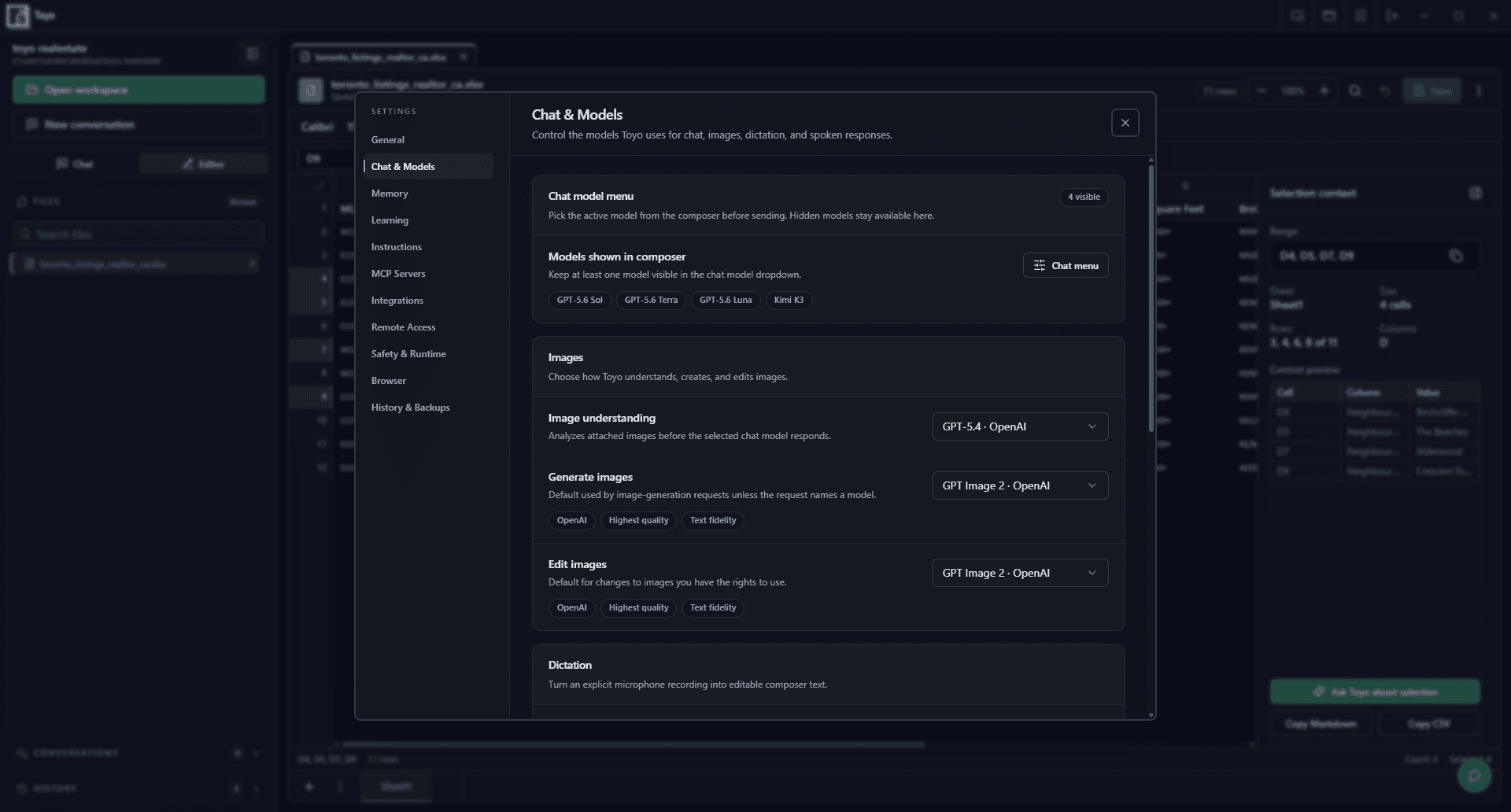Close the settings dialog with X

[1125, 123]
